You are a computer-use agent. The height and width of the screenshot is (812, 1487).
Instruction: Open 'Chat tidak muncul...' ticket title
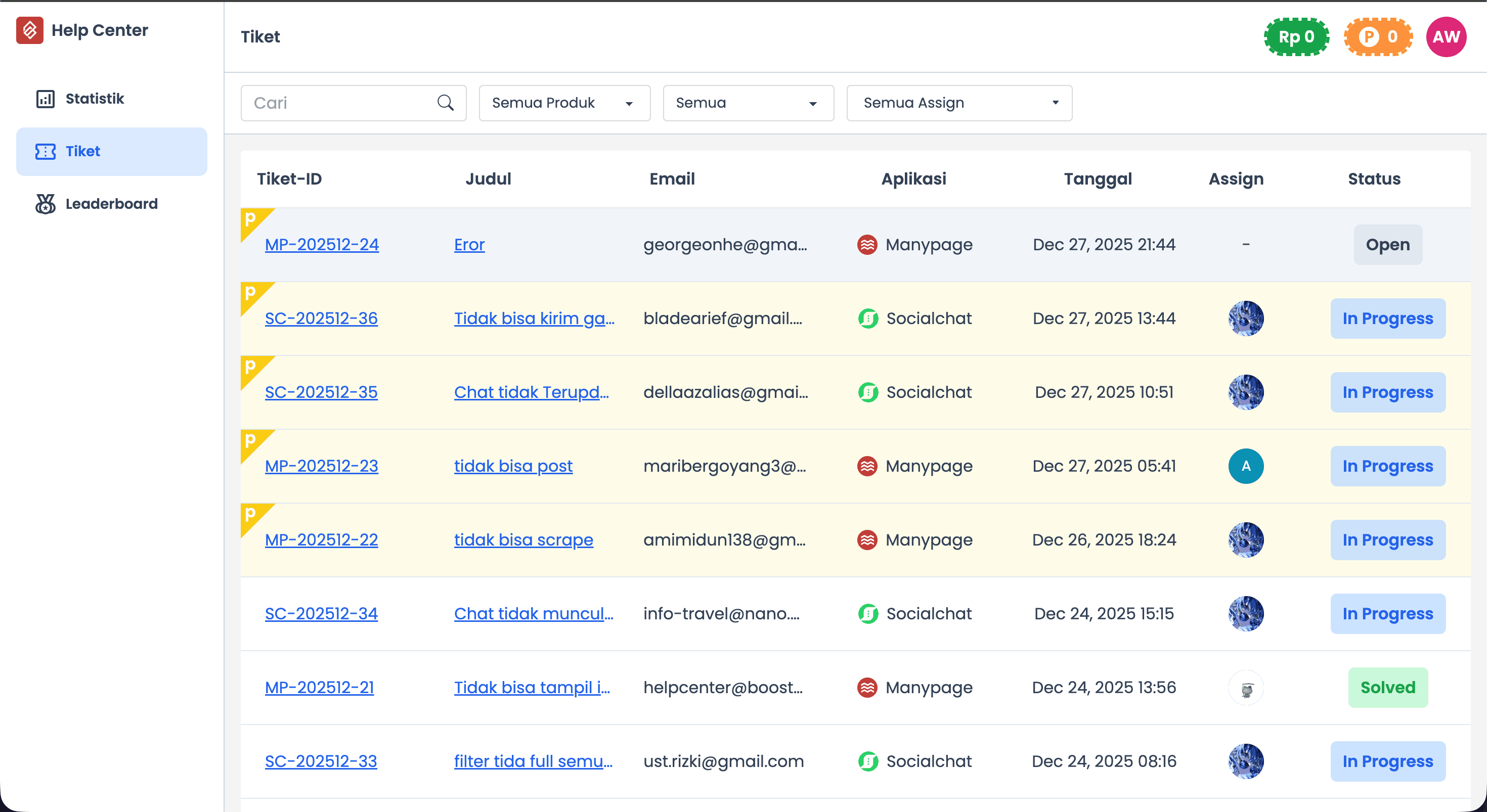pyautogui.click(x=534, y=614)
